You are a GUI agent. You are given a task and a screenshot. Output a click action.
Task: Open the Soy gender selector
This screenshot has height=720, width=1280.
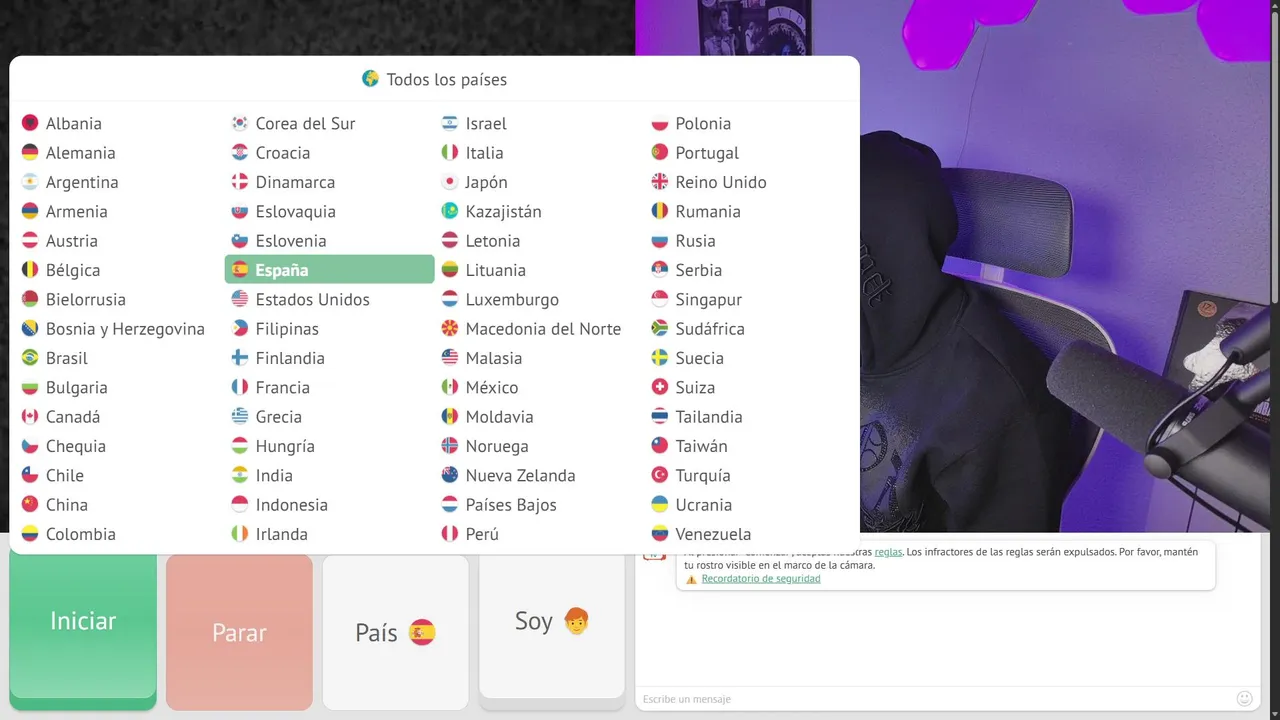[x=552, y=626]
